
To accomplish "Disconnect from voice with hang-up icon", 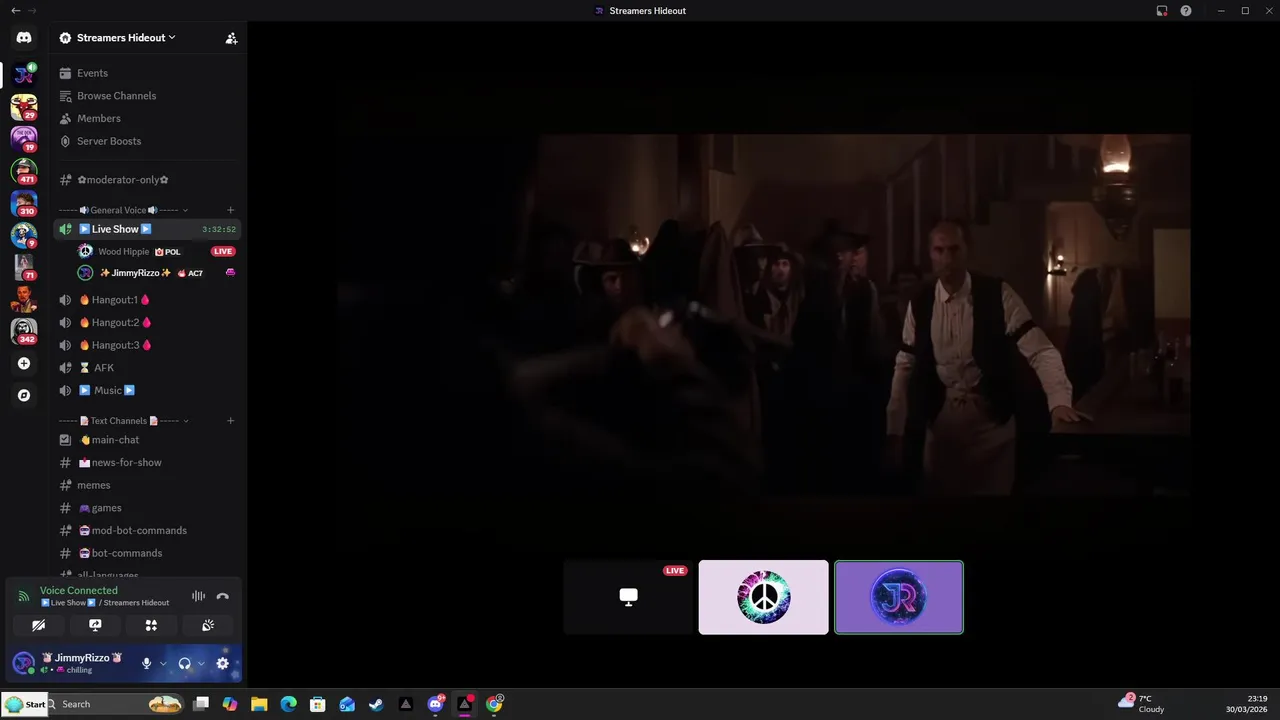I will pos(223,596).
